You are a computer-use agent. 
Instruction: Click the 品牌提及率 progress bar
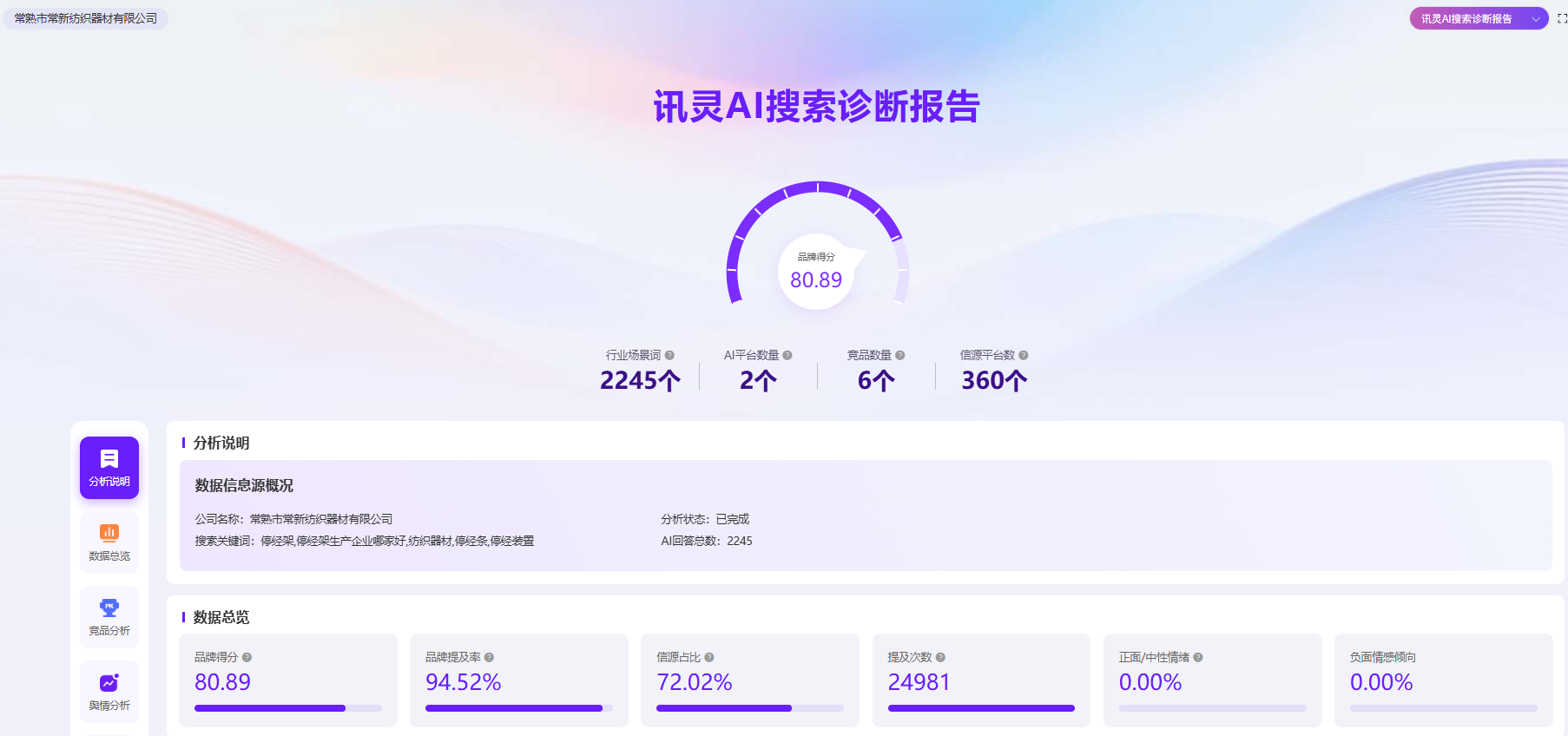519,708
